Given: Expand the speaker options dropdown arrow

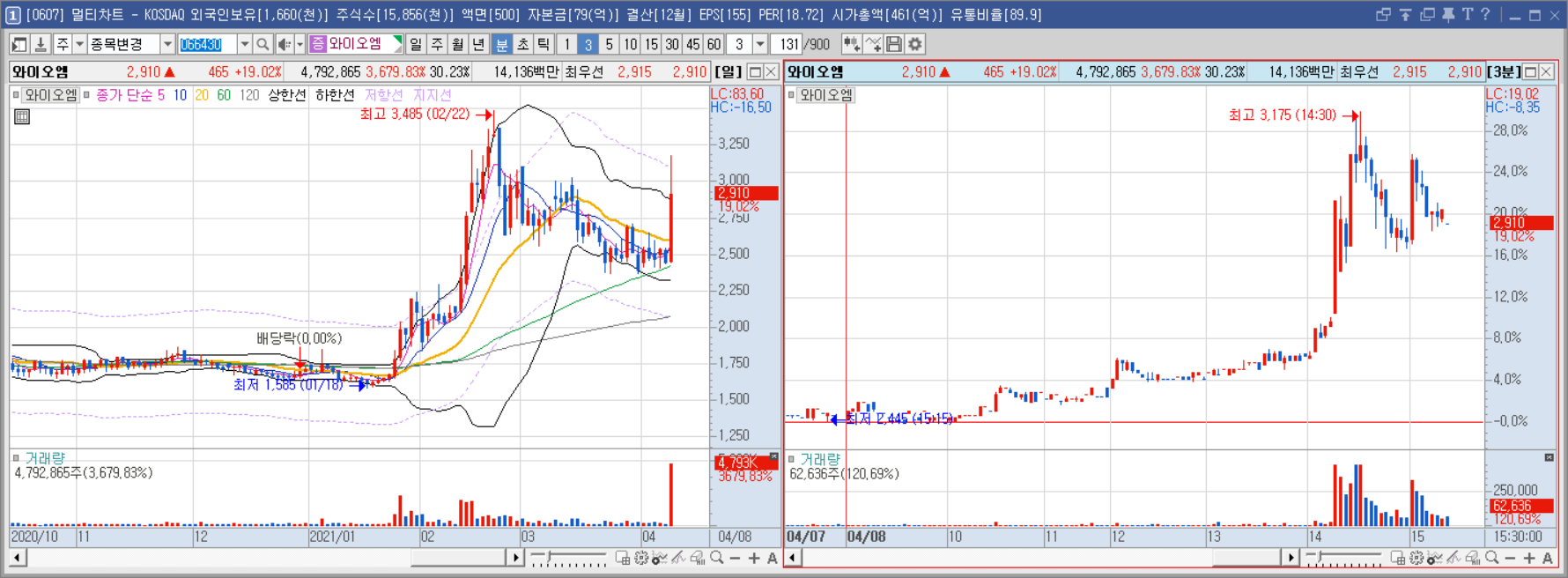Looking at the screenshot, I should [x=300, y=44].
